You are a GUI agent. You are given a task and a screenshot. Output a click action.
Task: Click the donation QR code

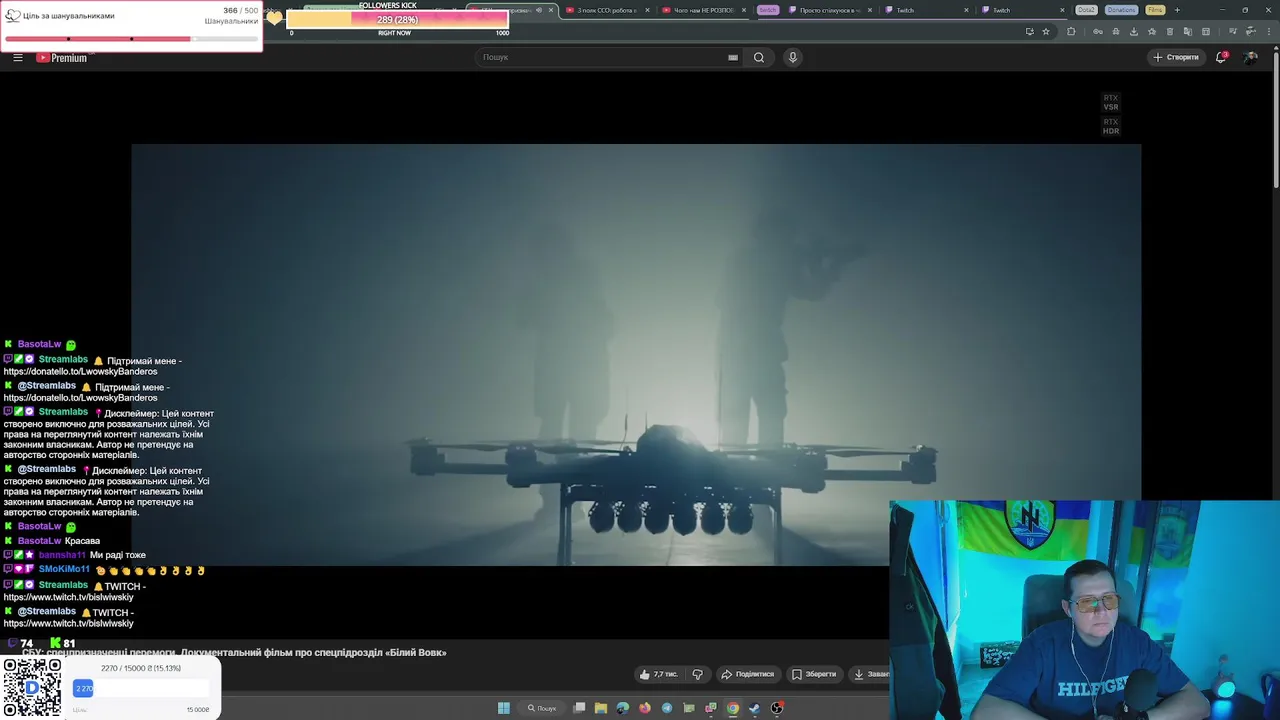pyautogui.click(x=32, y=688)
